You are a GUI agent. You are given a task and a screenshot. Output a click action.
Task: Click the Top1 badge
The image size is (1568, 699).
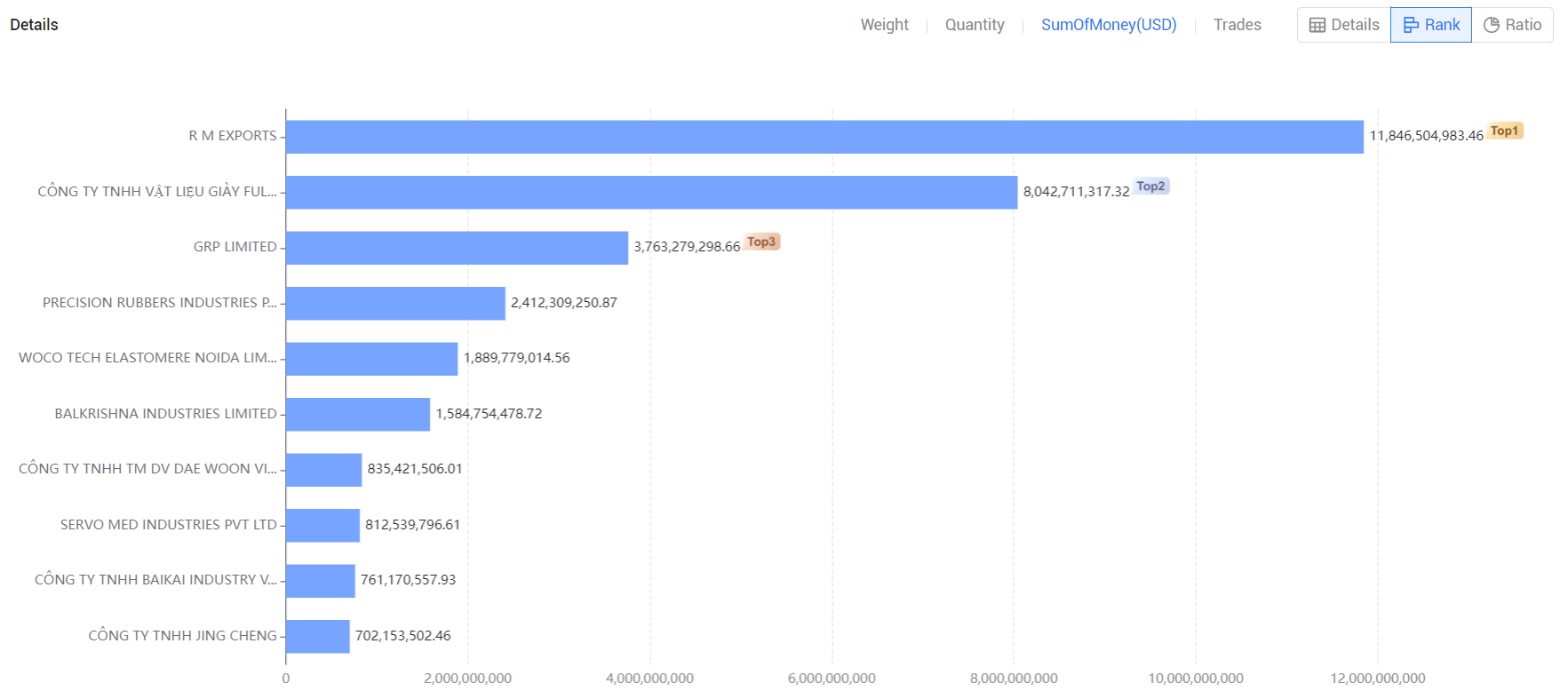pyautogui.click(x=1505, y=131)
